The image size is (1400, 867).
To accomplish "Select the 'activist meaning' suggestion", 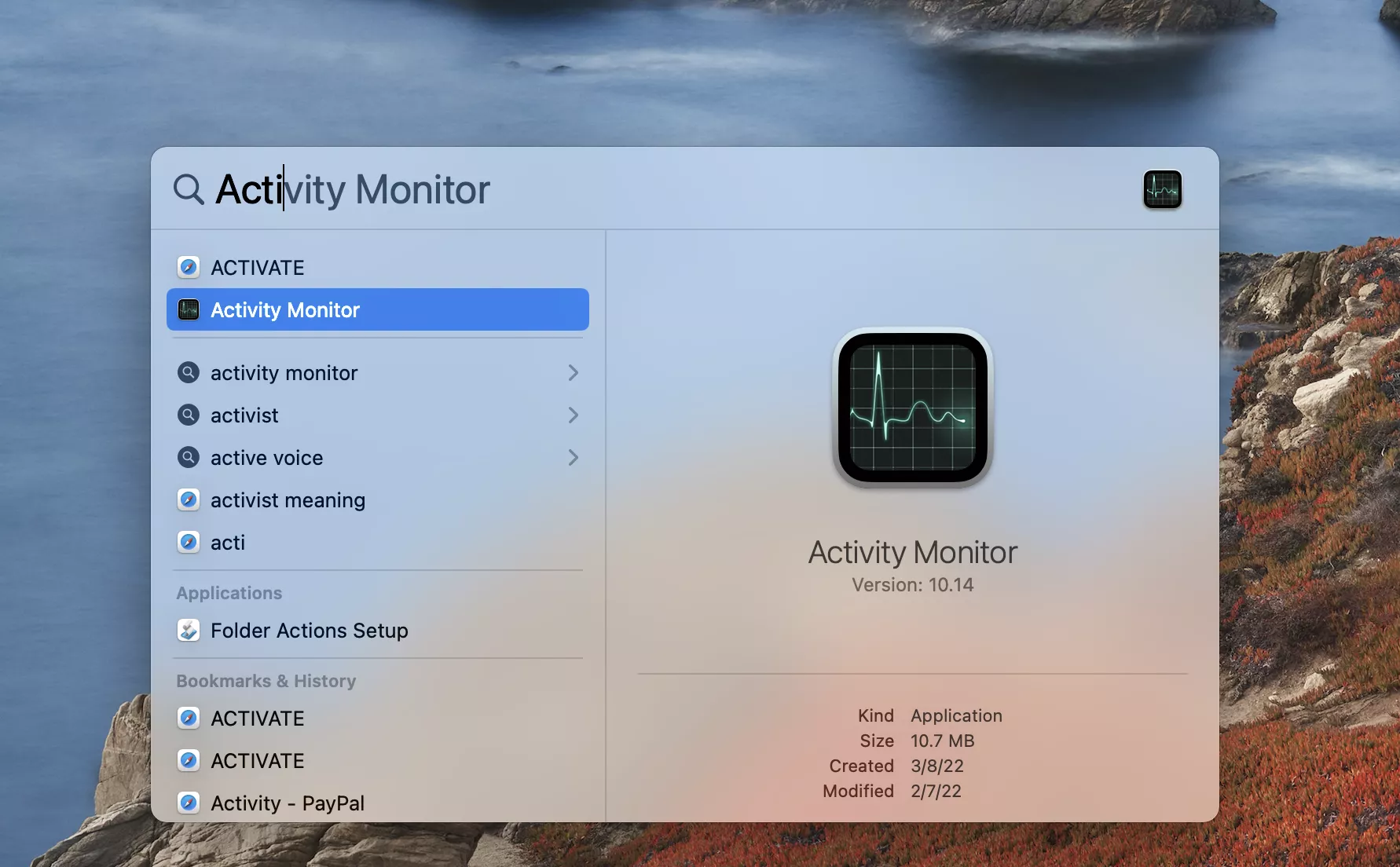I will tap(288, 500).
